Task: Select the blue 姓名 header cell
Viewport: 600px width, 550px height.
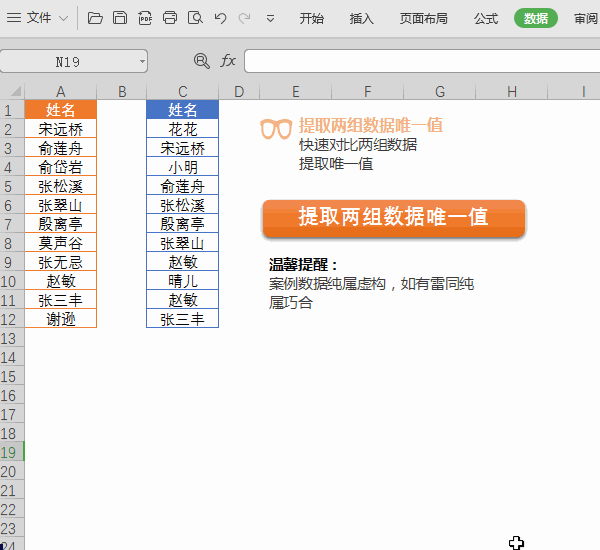Action: coord(183,110)
